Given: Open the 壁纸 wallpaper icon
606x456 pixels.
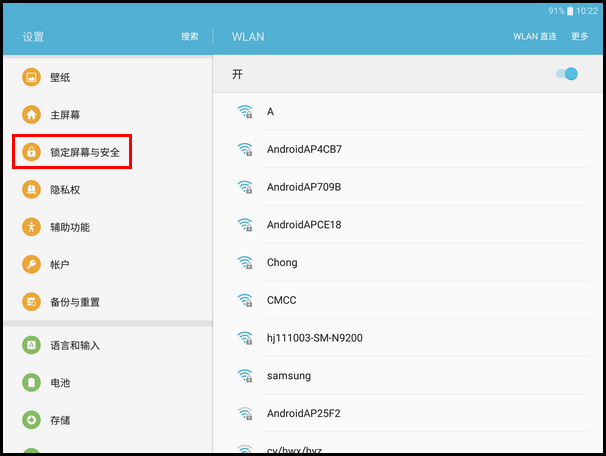Looking at the screenshot, I should pyautogui.click(x=31, y=77).
